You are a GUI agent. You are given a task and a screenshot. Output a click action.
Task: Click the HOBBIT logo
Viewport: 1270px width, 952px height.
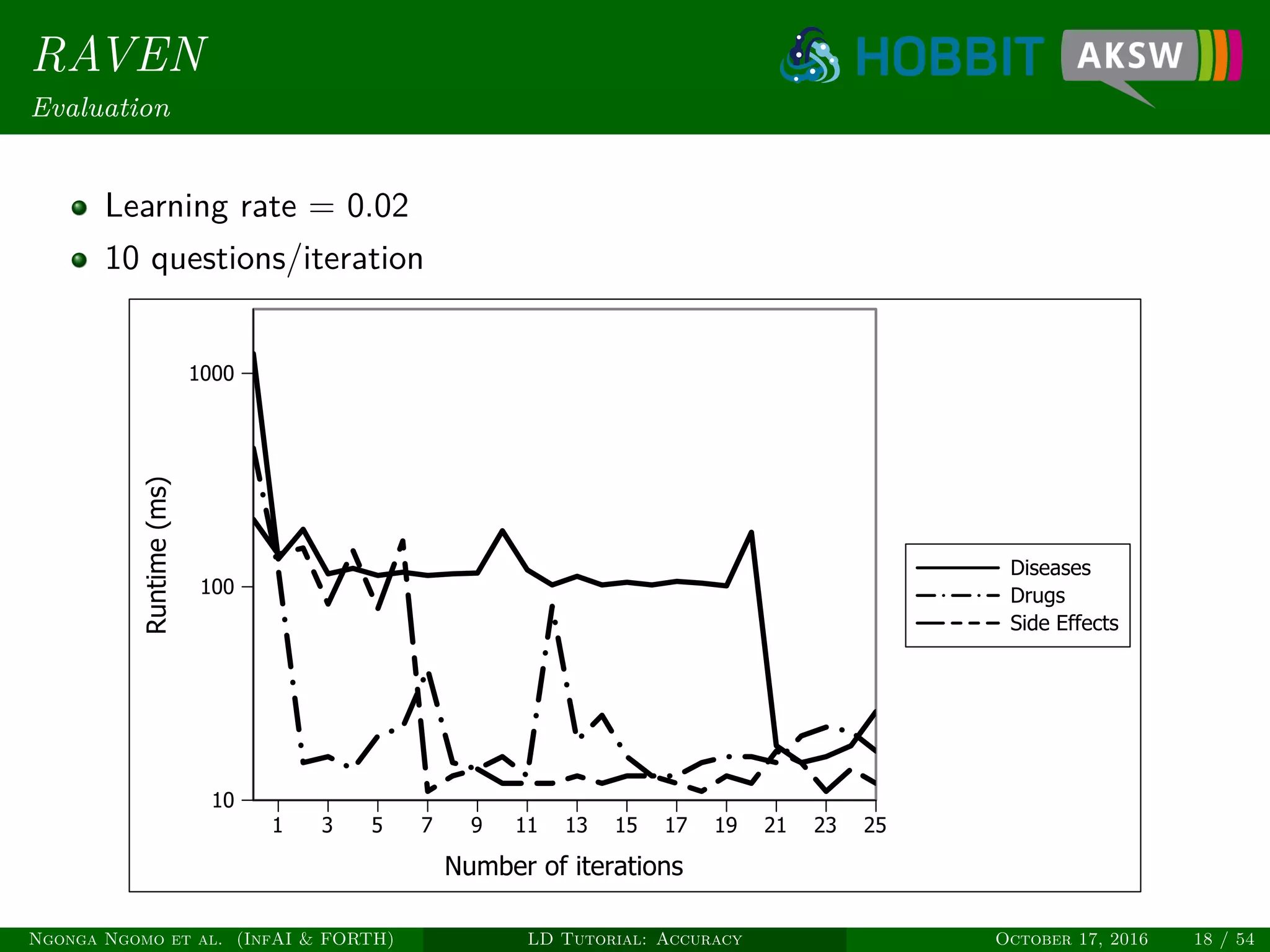pyautogui.click(x=912, y=56)
